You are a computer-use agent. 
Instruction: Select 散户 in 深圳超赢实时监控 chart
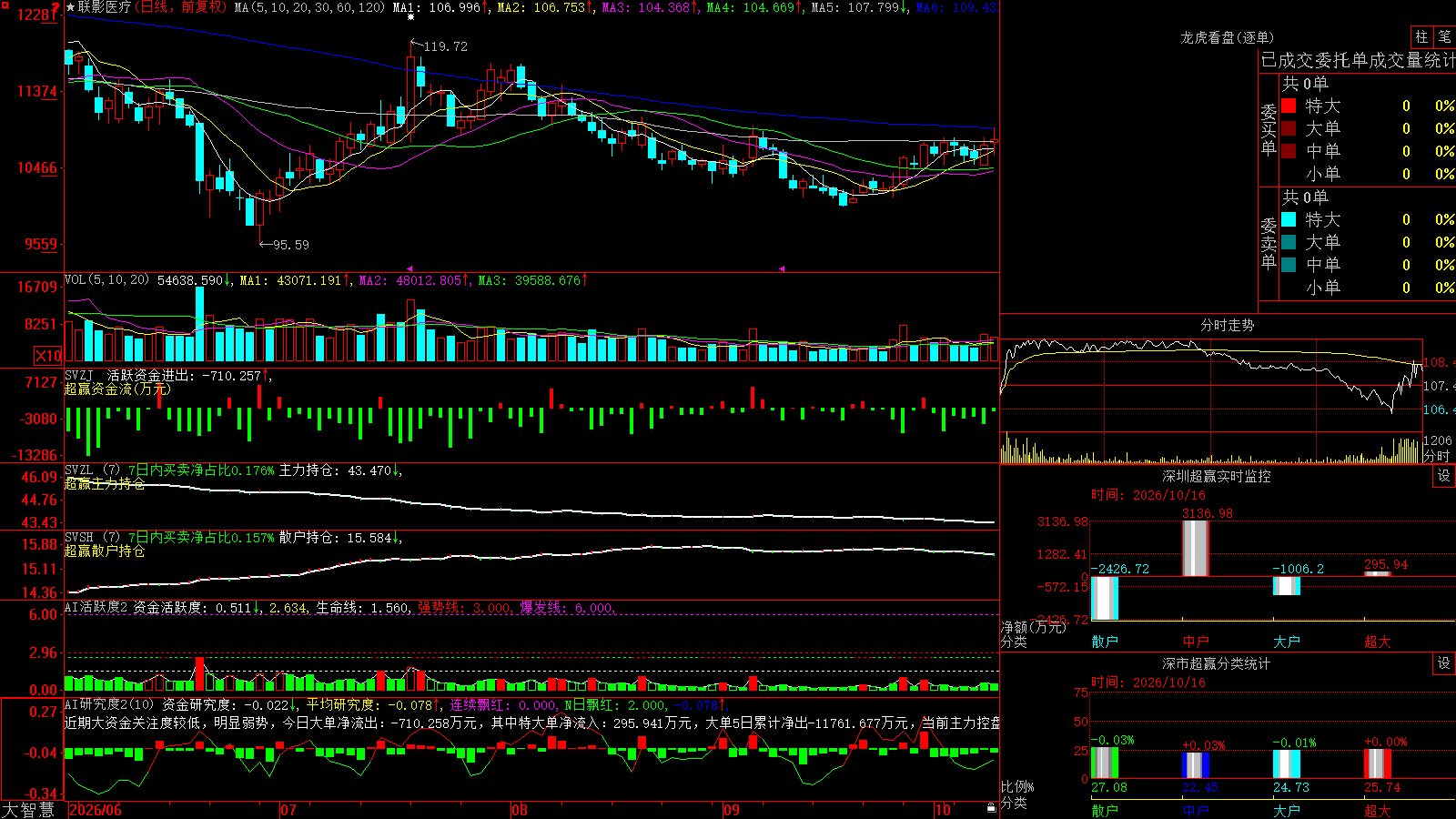[1105, 642]
